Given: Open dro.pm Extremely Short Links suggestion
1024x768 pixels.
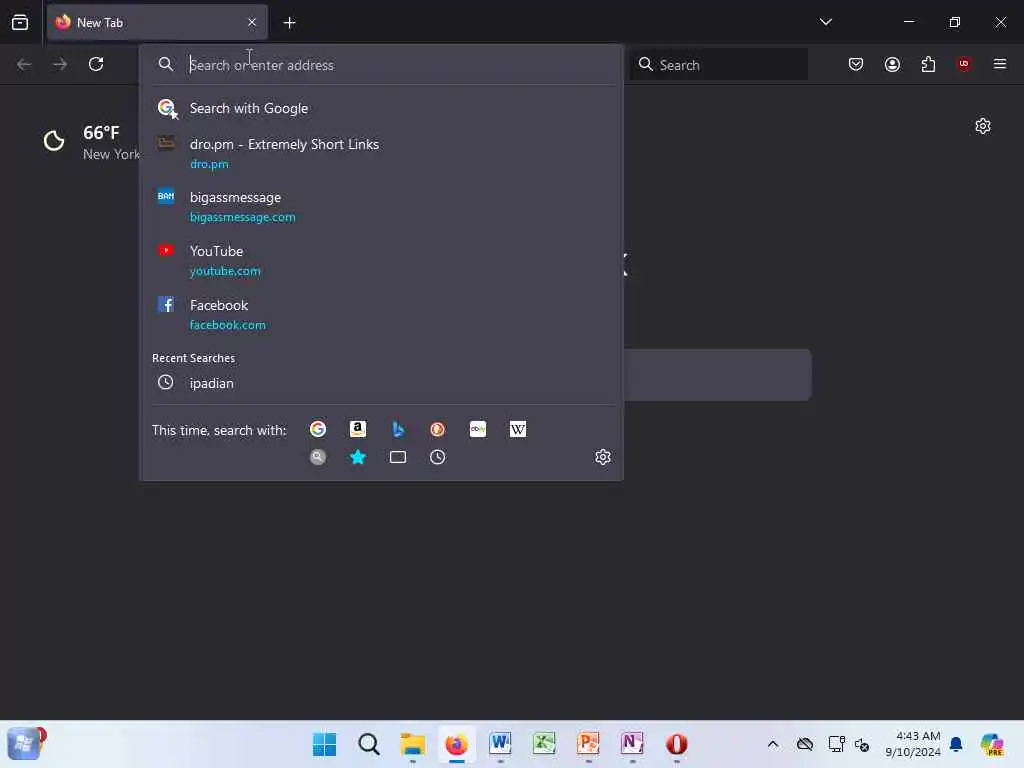Looking at the screenshot, I should click(x=381, y=153).
